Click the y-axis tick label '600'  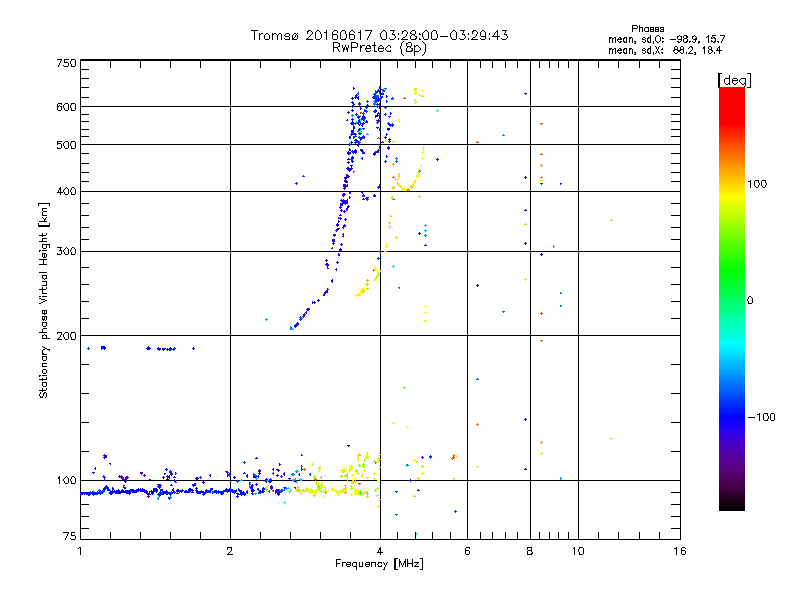[66, 107]
